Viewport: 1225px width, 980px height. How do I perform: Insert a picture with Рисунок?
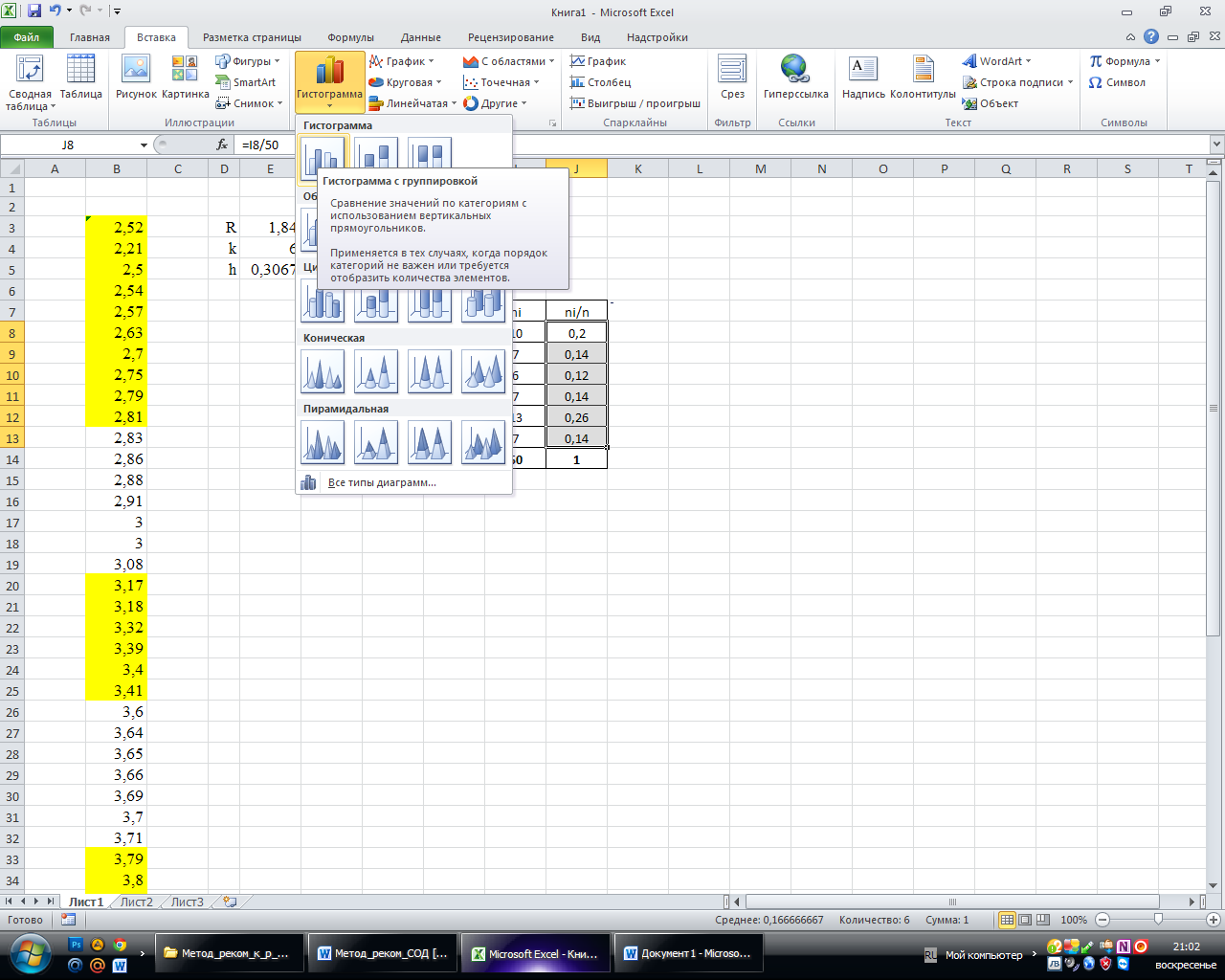tap(136, 77)
